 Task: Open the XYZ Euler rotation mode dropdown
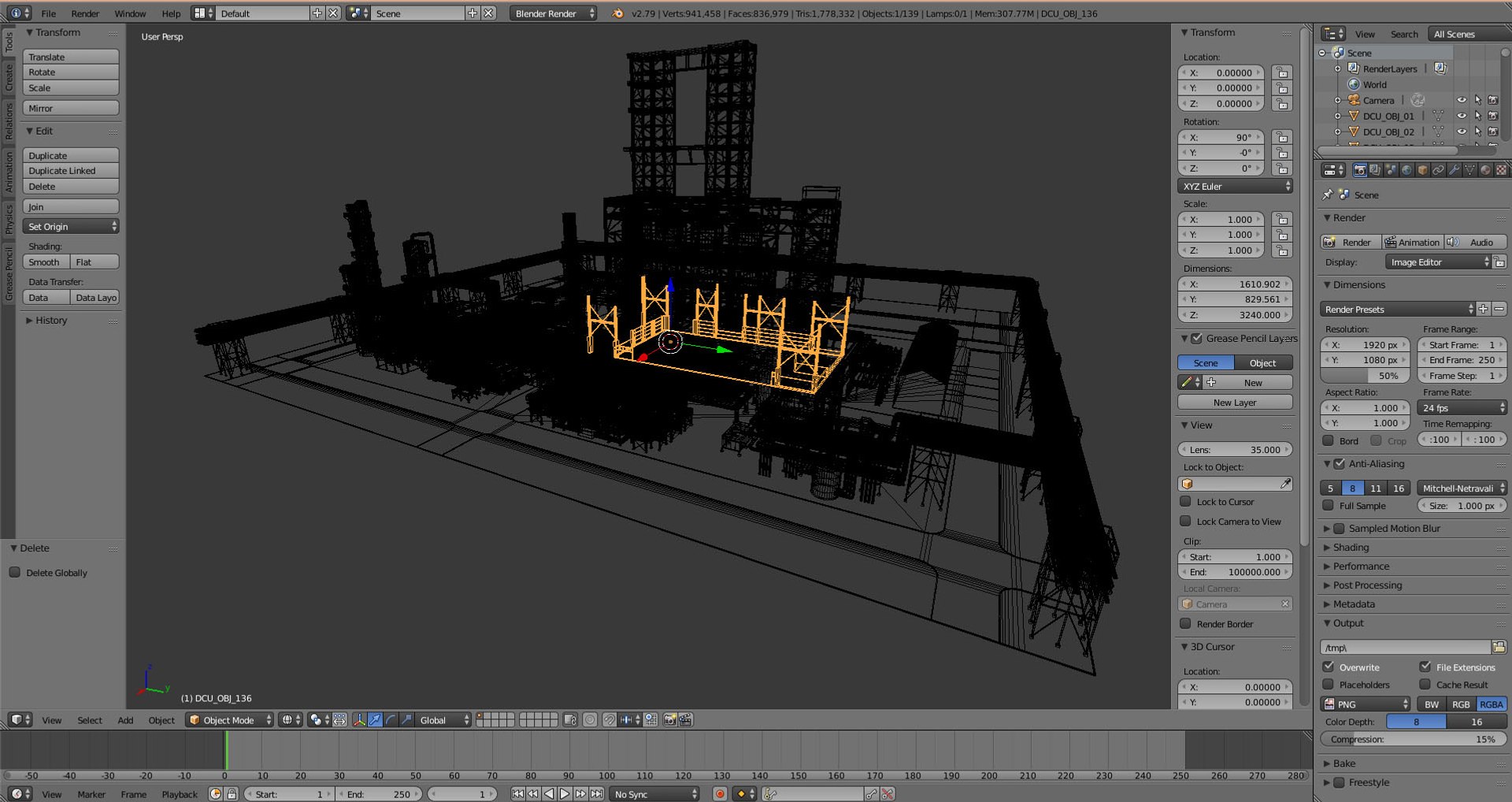[1235, 186]
